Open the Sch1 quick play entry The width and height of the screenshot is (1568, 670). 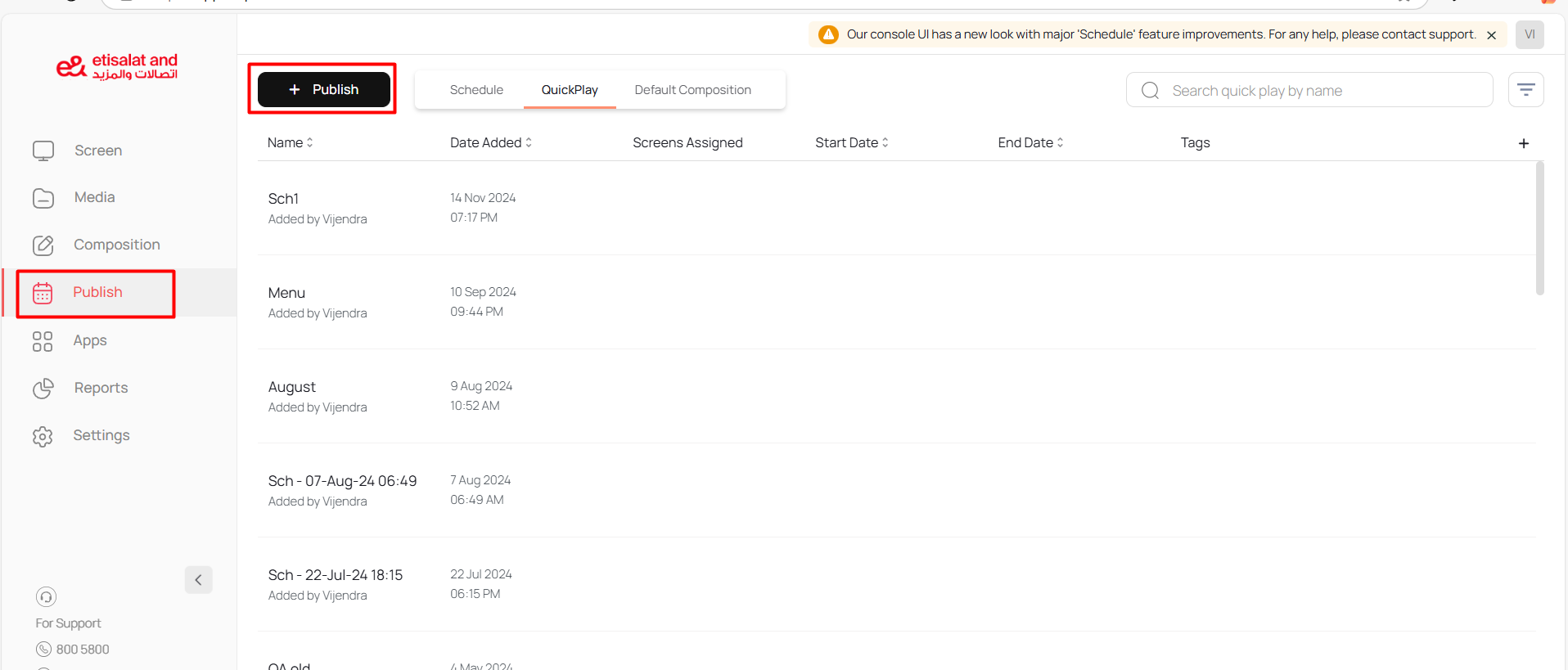(x=284, y=199)
